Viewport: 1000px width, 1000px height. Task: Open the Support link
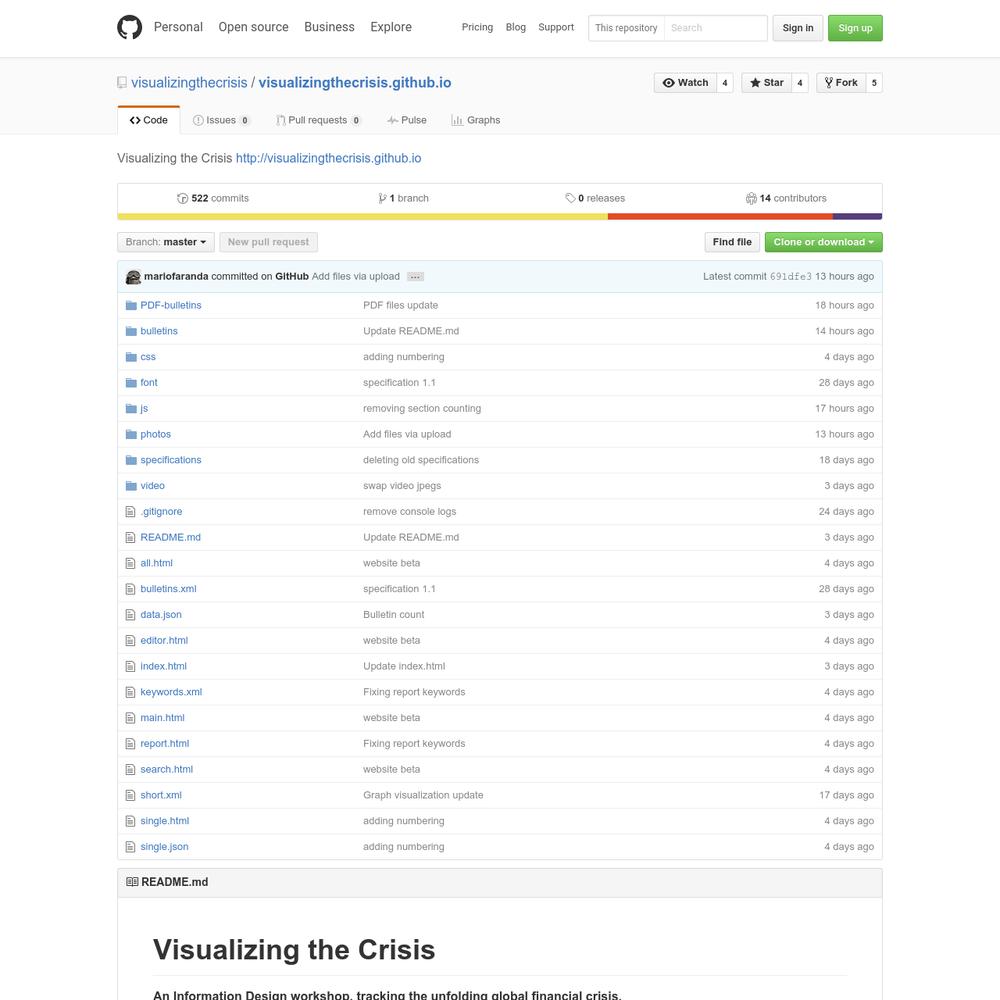coord(556,27)
